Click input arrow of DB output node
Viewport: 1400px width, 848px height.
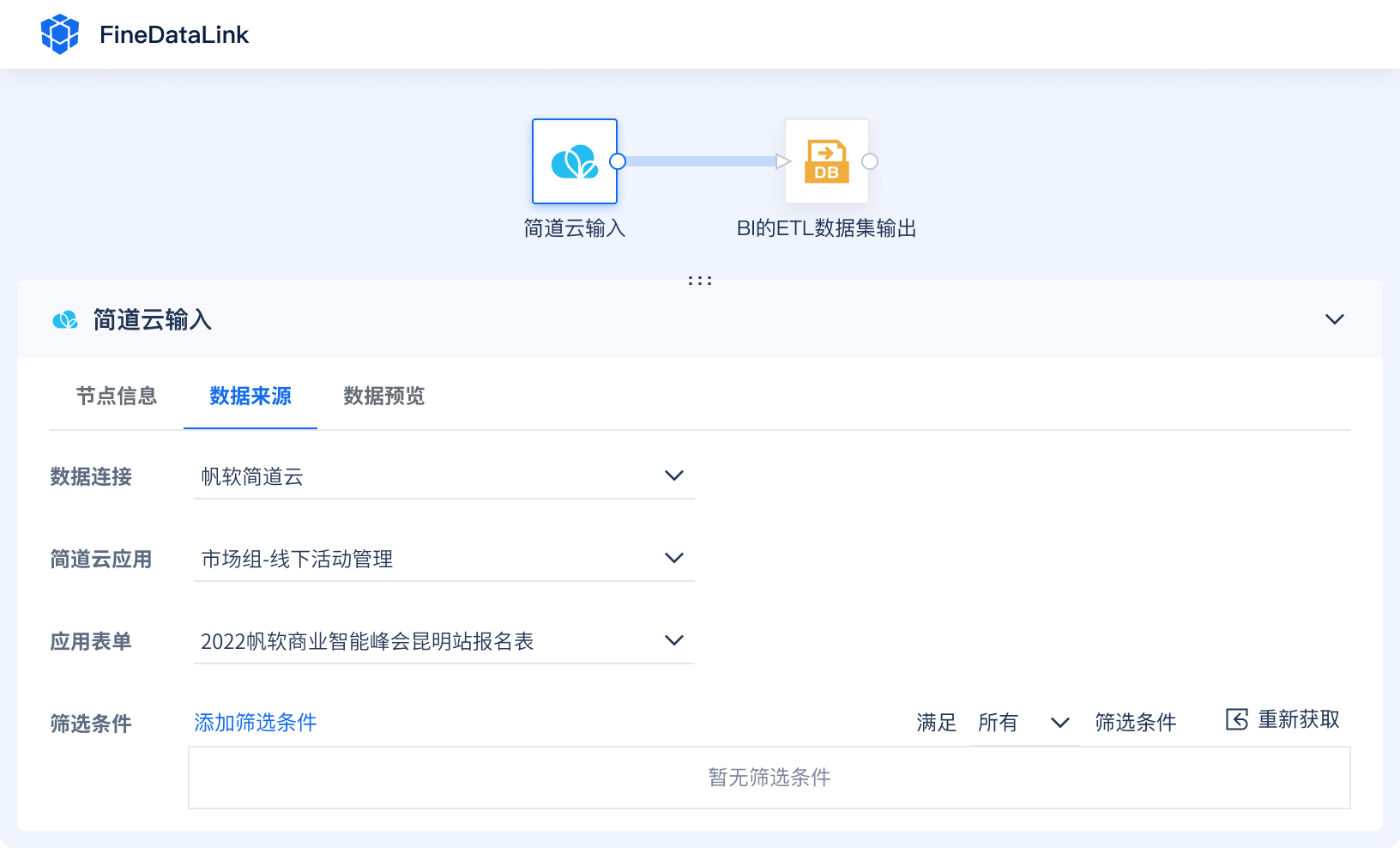click(781, 161)
